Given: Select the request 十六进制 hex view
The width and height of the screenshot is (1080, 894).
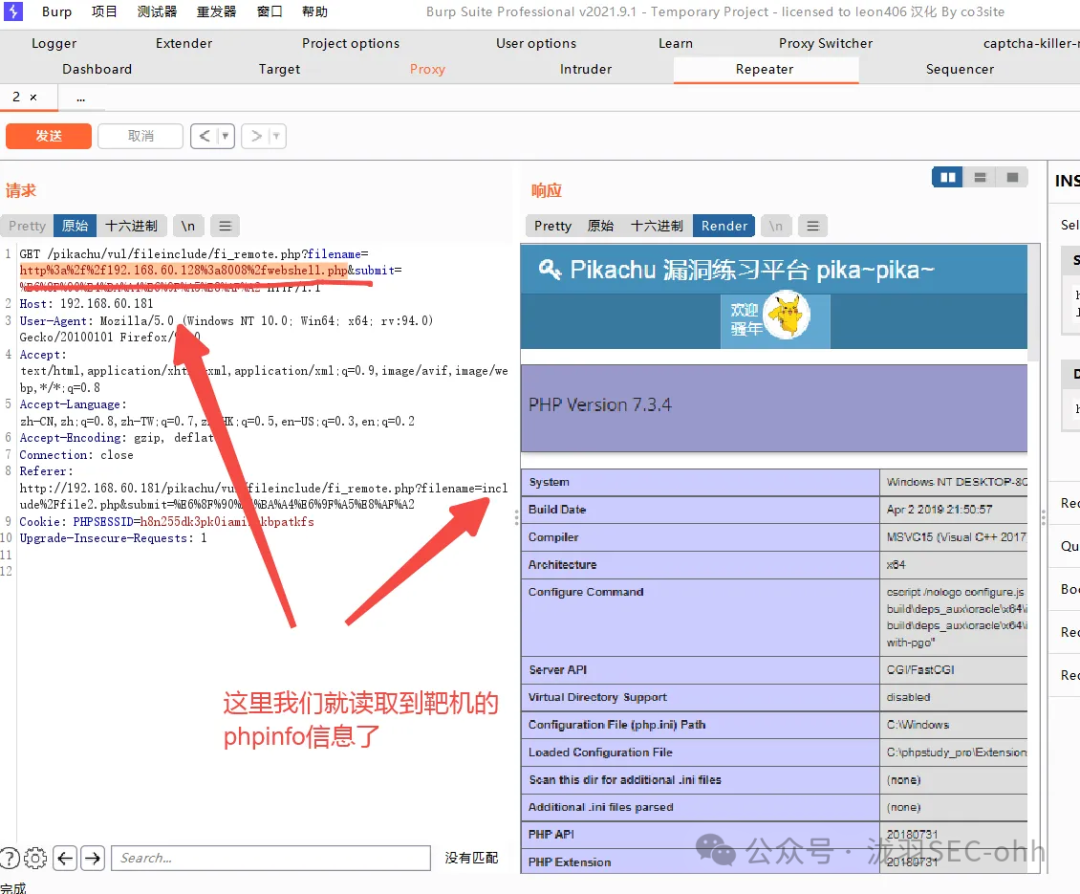Looking at the screenshot, I should pyautogui.click(x=131, y=226).
